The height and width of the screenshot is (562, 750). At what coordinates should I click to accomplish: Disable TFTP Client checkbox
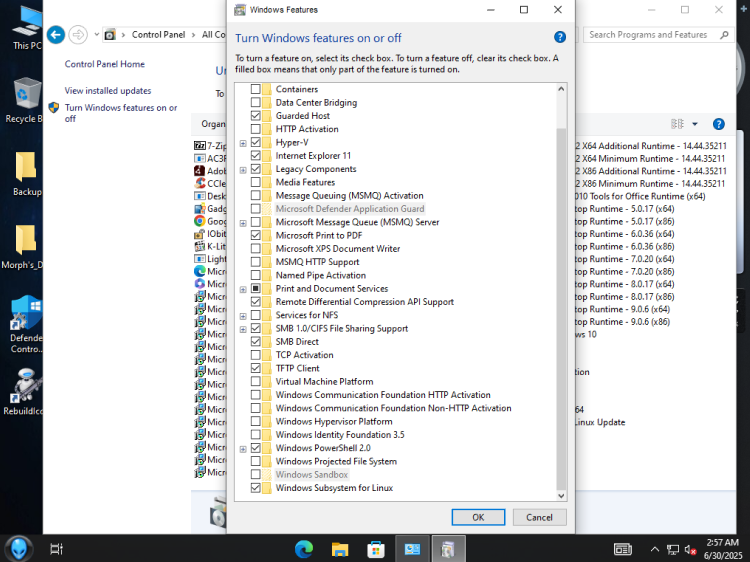[255, 368]
